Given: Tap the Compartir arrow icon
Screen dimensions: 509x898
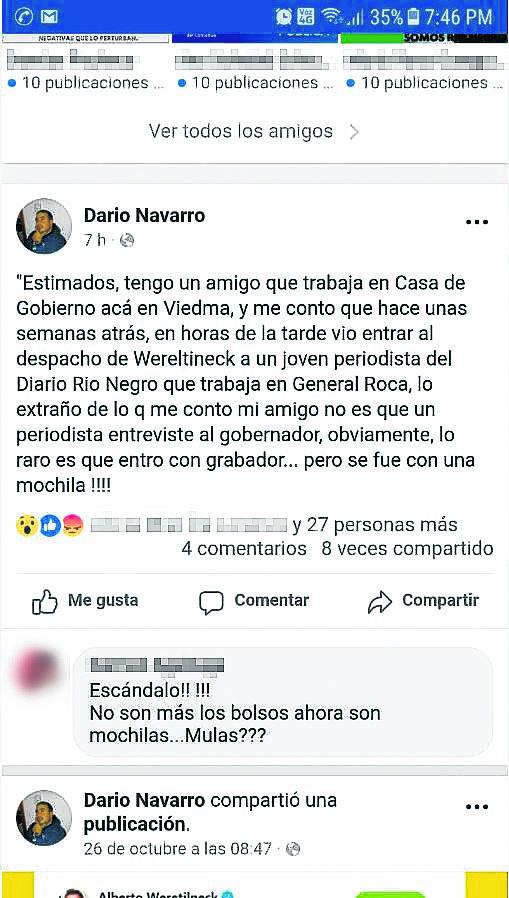Looking at the screenshot, I should click(379, 602).
